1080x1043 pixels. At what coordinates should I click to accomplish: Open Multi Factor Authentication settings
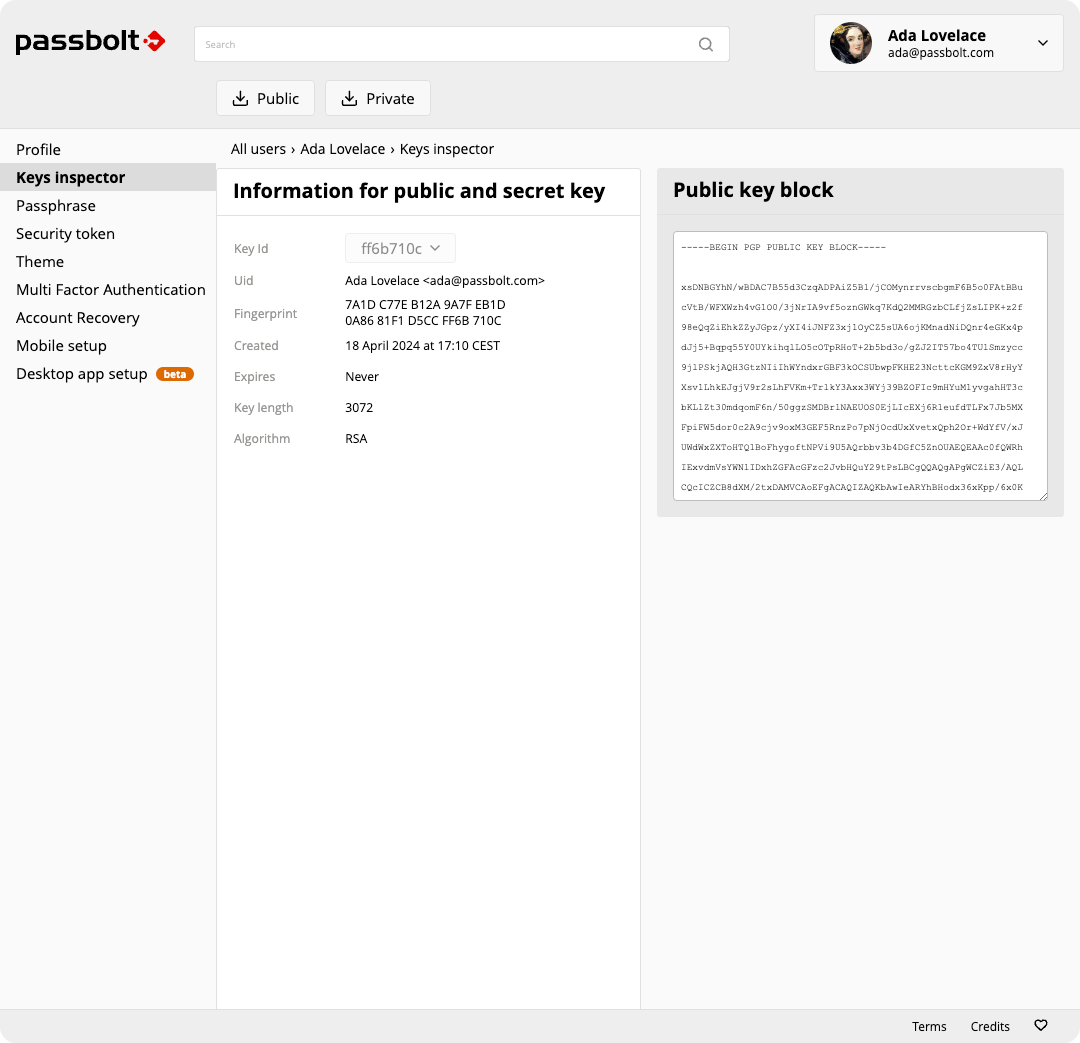(111, 290)
